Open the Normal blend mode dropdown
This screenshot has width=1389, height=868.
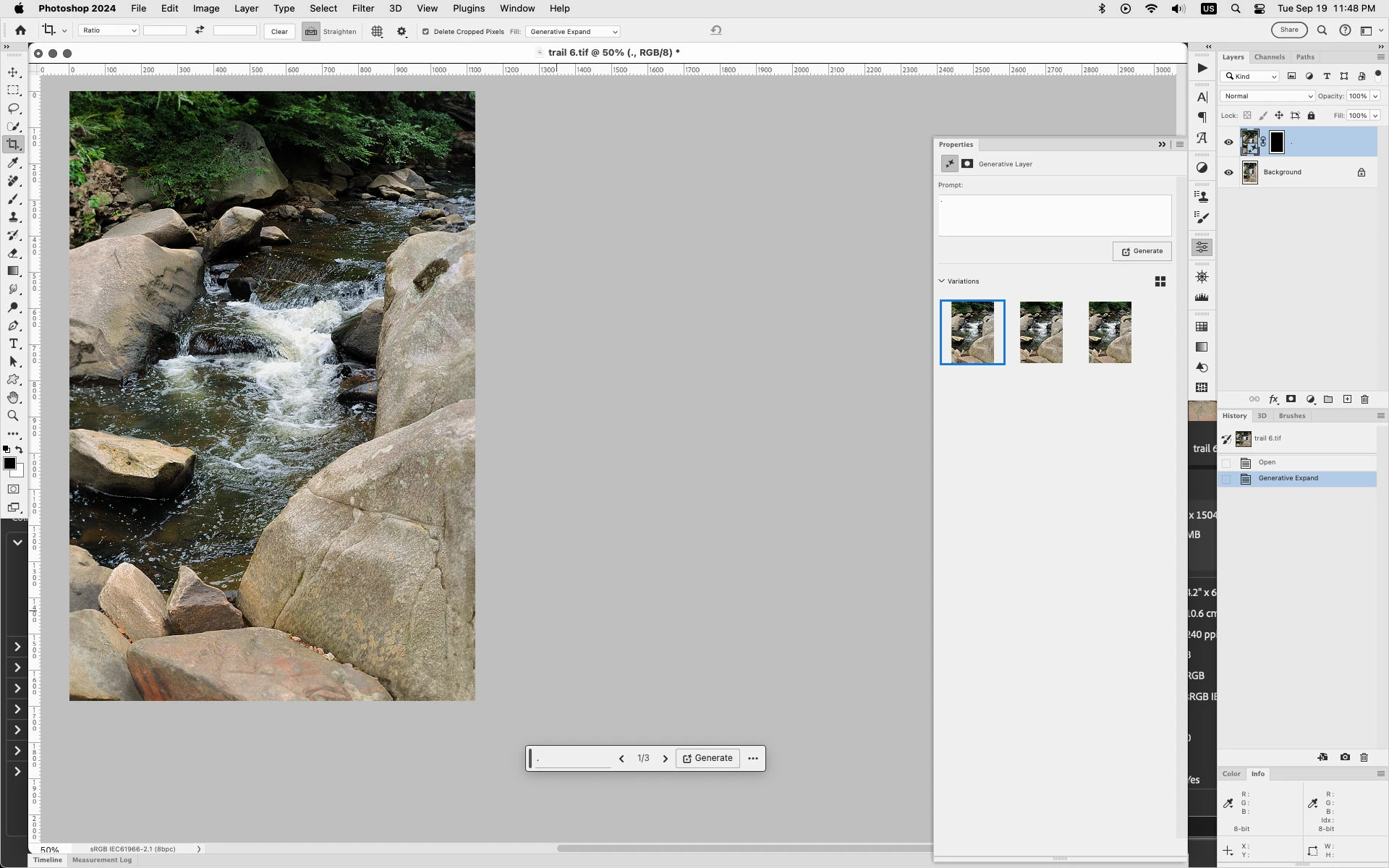tap(1267, 96)
